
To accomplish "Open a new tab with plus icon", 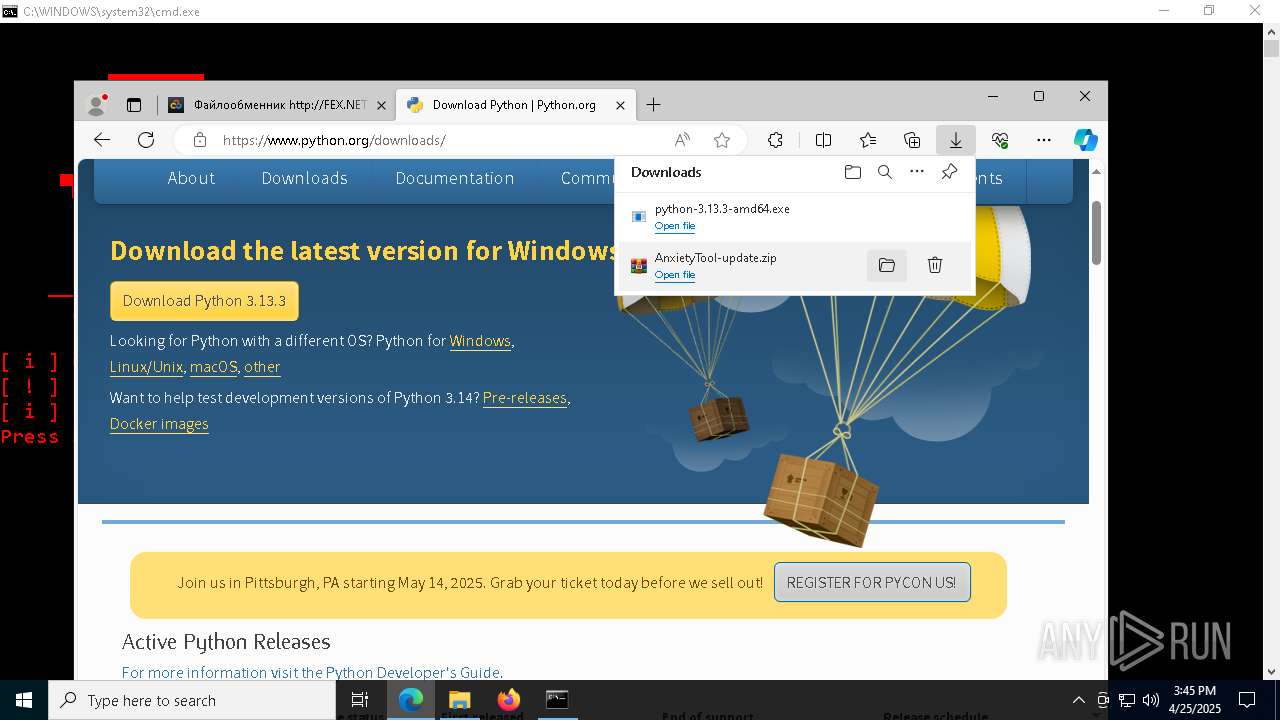I will (x=653, y=104).
